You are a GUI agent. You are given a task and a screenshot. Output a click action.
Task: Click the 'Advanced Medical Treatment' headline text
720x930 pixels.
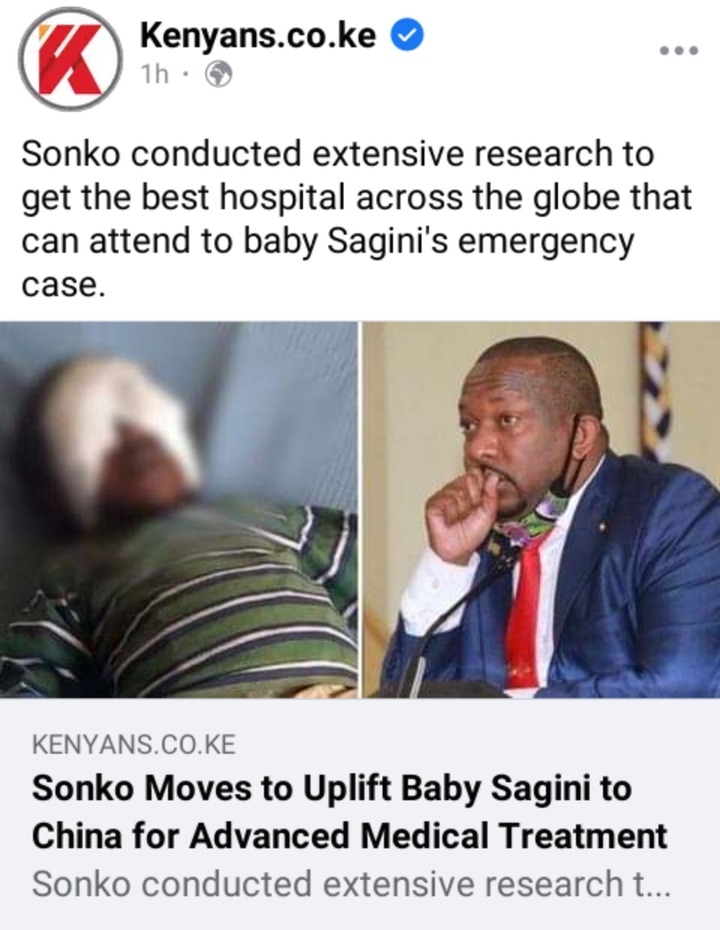pyautogui.click(x=429, y=836)
